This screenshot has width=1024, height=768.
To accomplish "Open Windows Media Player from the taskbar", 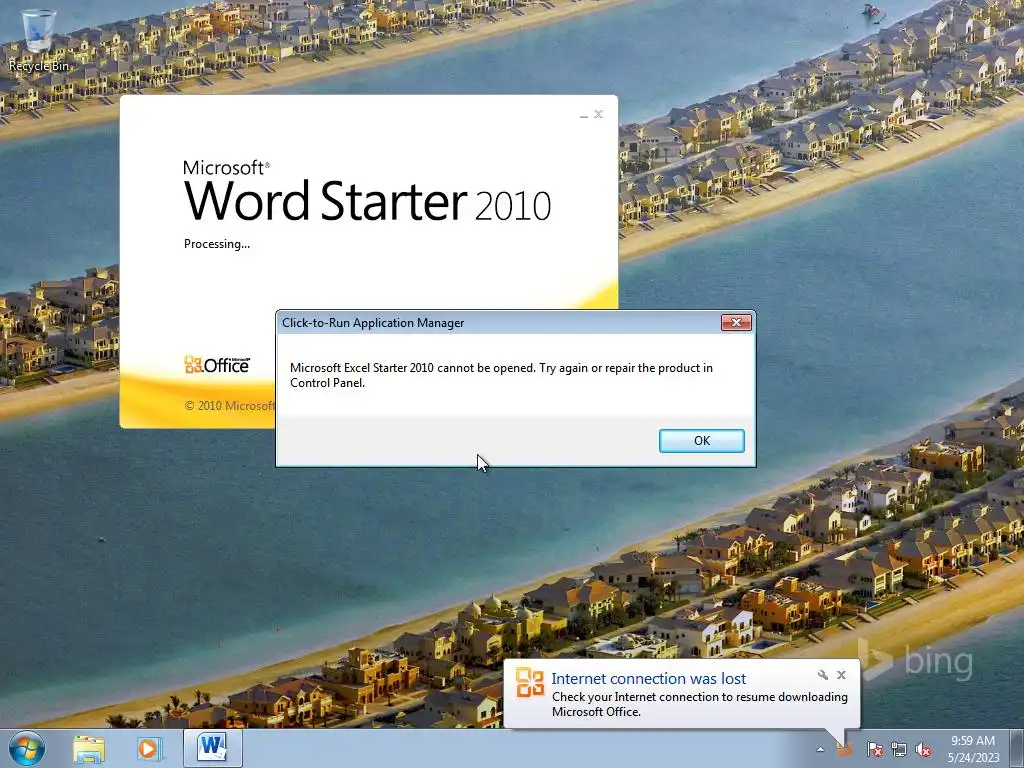I will click(149, 748).
